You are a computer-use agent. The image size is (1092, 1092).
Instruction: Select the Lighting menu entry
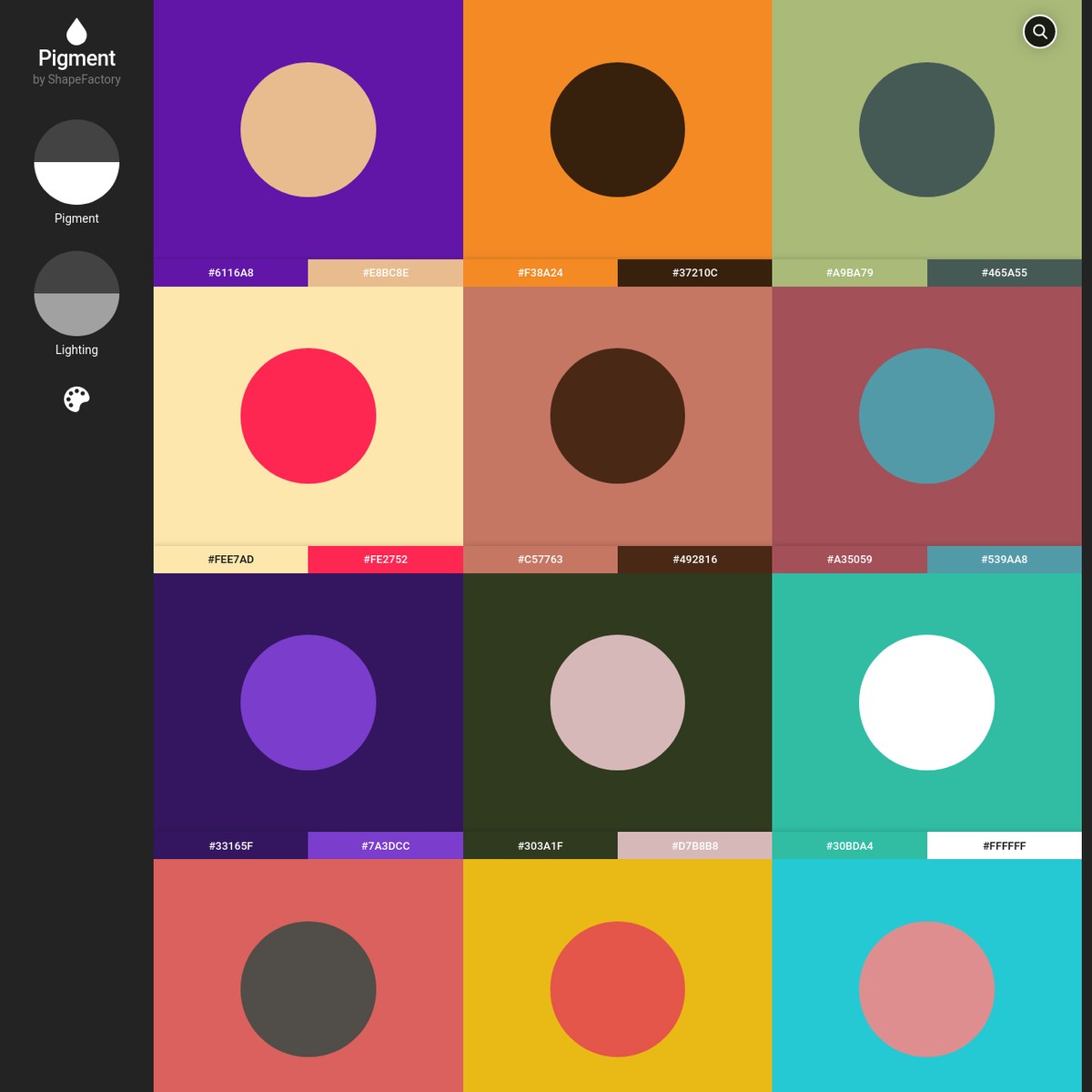click(x=76, y=349)
